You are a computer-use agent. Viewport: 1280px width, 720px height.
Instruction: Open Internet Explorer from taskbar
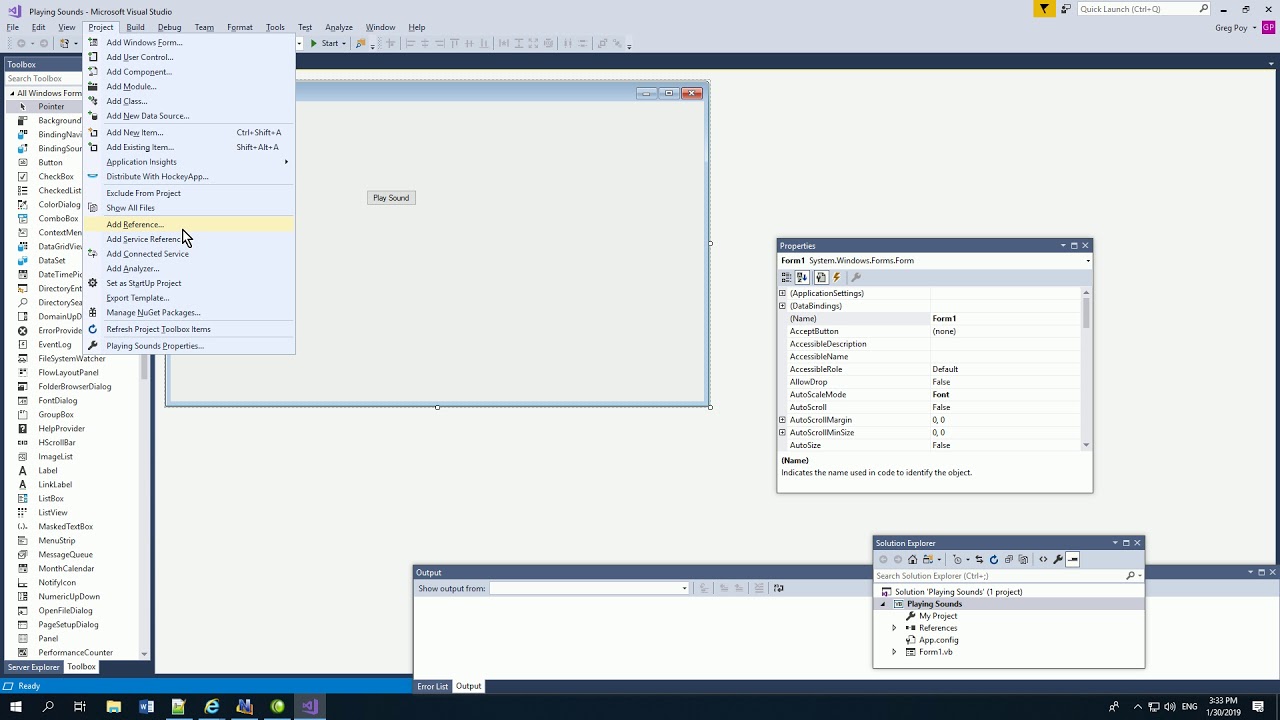tap(212, 707)
